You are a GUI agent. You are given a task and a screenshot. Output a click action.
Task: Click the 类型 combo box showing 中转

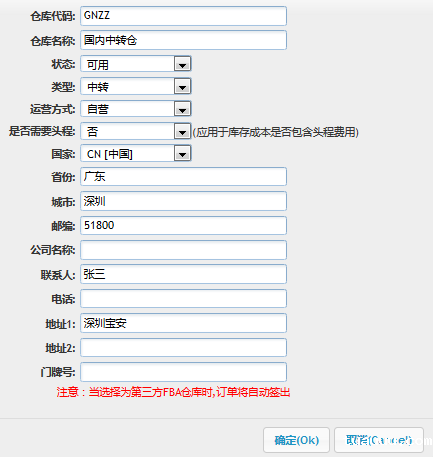coord(136,87)
